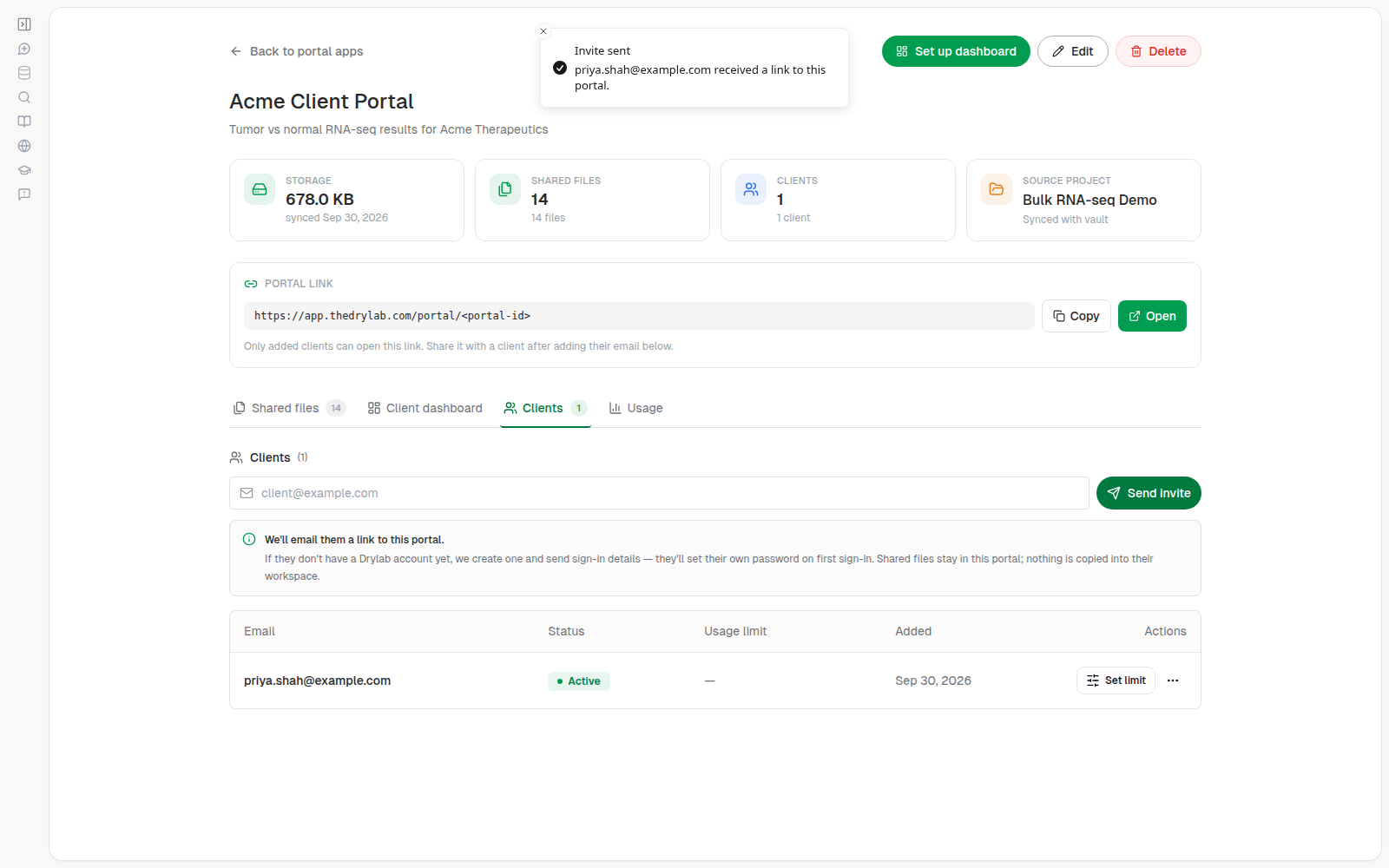Click the Usage limit column header
Screen dimensions: 1389x868
point(735,631)
